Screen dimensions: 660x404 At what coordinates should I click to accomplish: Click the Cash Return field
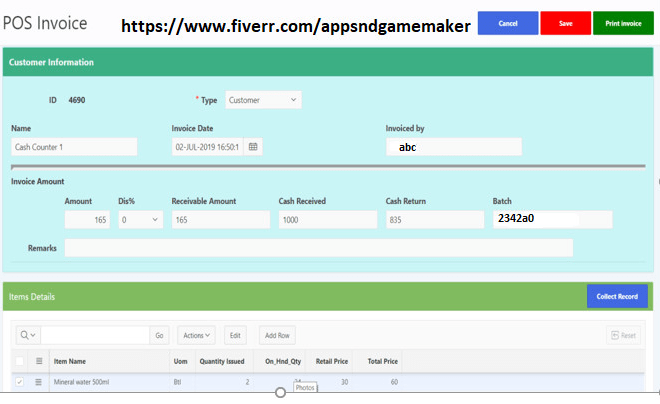point(435,220)
